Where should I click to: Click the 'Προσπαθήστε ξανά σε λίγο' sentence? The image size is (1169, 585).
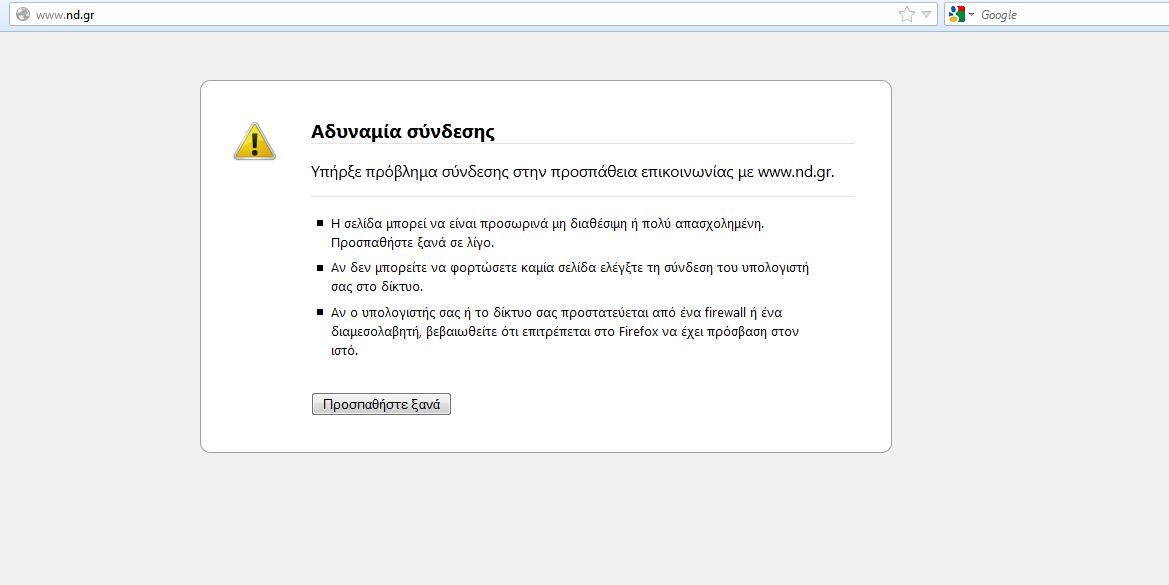click(412, 242)
